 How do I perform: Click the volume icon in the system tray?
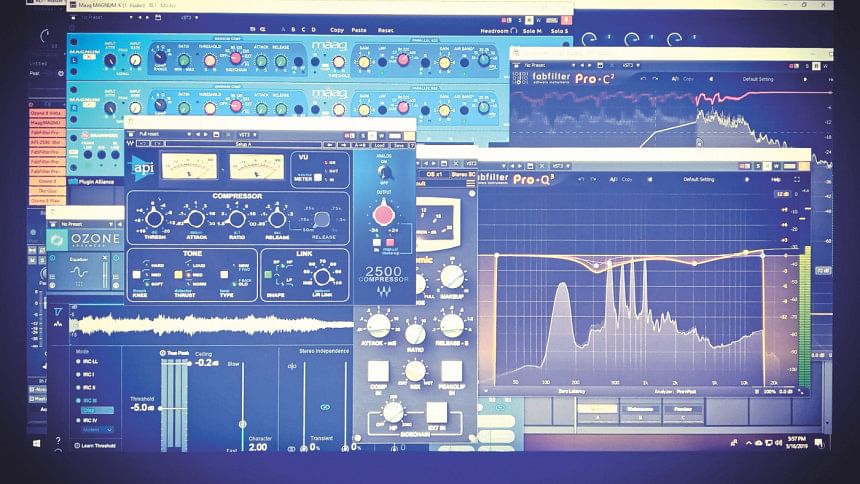(779, 443)
